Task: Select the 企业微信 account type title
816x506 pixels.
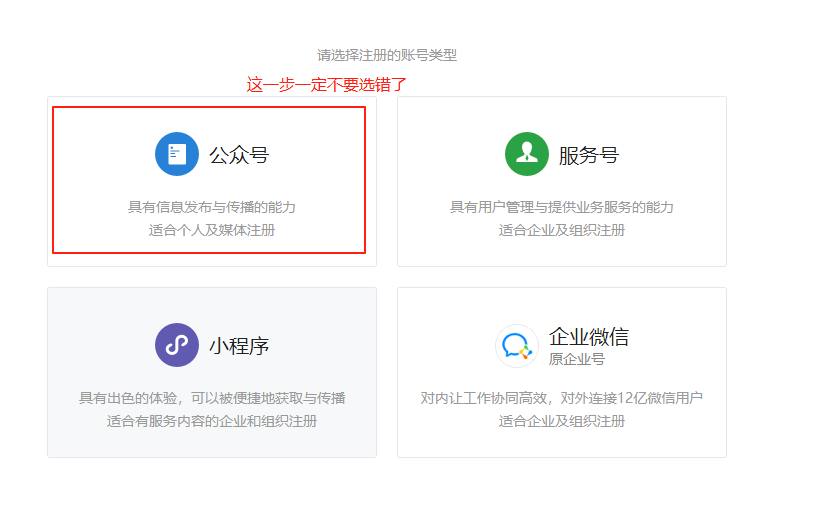Action: tap(589, 337)
